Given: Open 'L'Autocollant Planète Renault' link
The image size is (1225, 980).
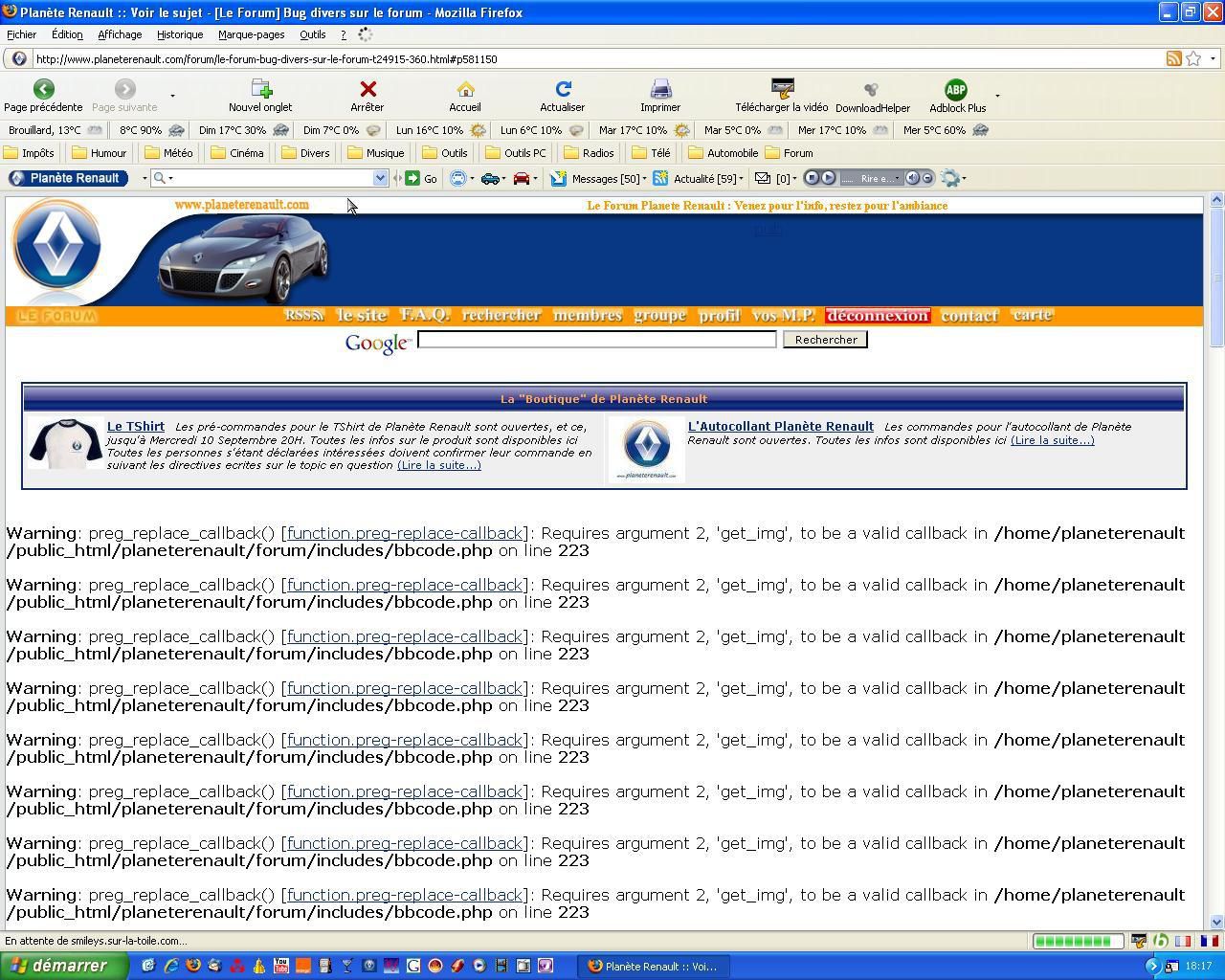Looking at the screenshot, I should tap(780, 427).
